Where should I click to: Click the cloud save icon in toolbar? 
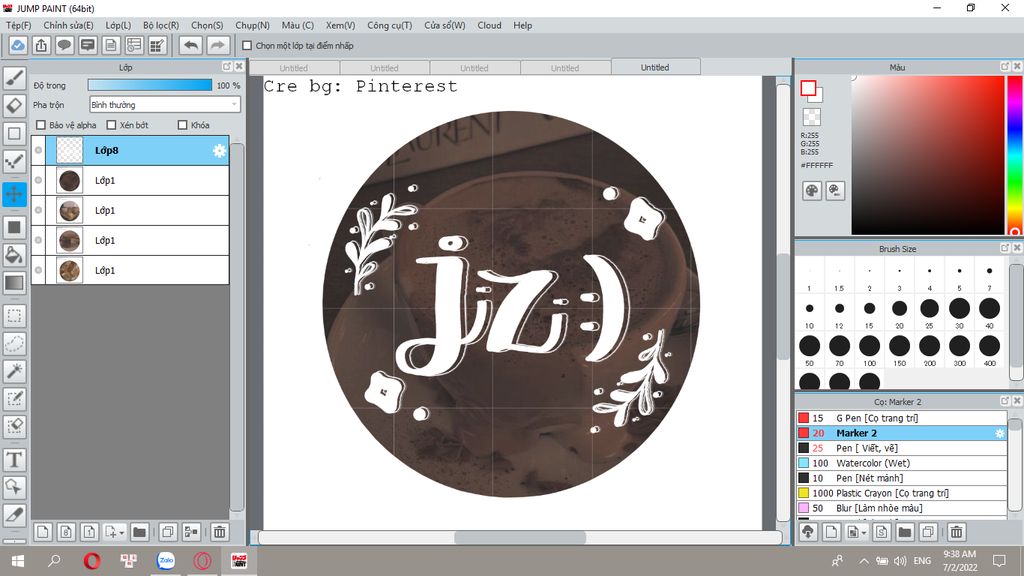(x=18, y=45)
